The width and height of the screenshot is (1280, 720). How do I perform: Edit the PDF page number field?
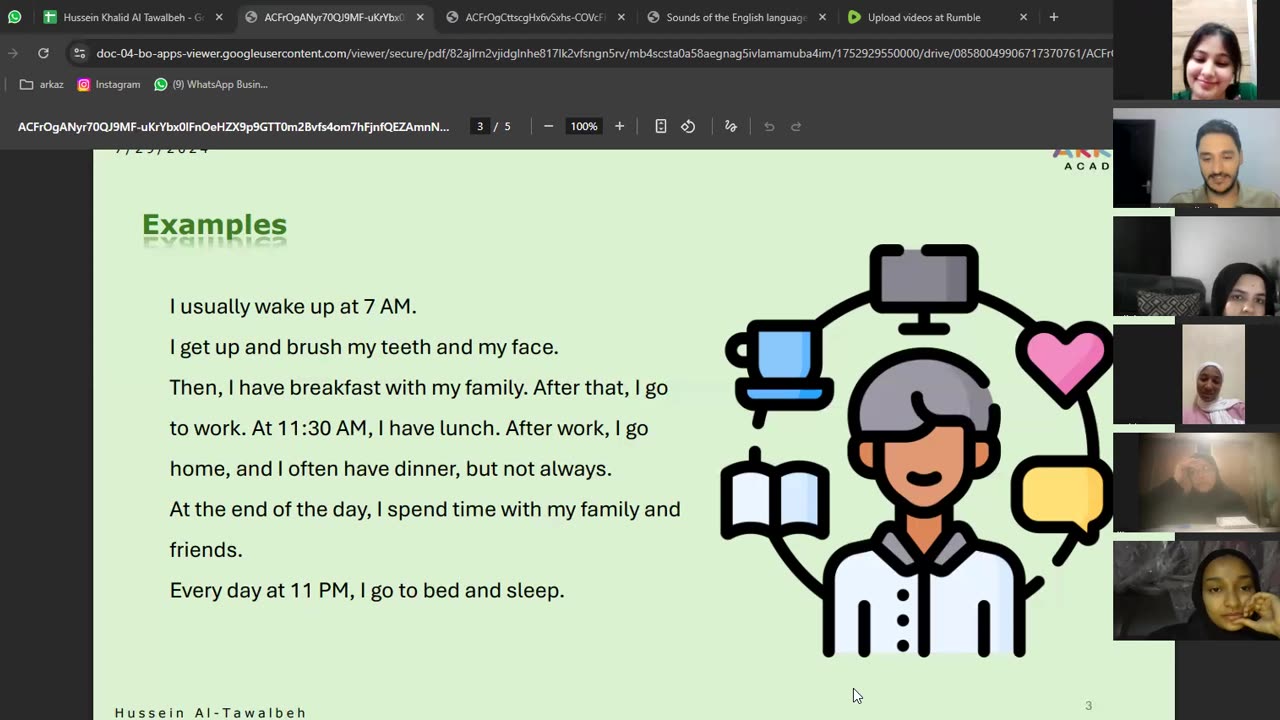(x=480, y=126)
